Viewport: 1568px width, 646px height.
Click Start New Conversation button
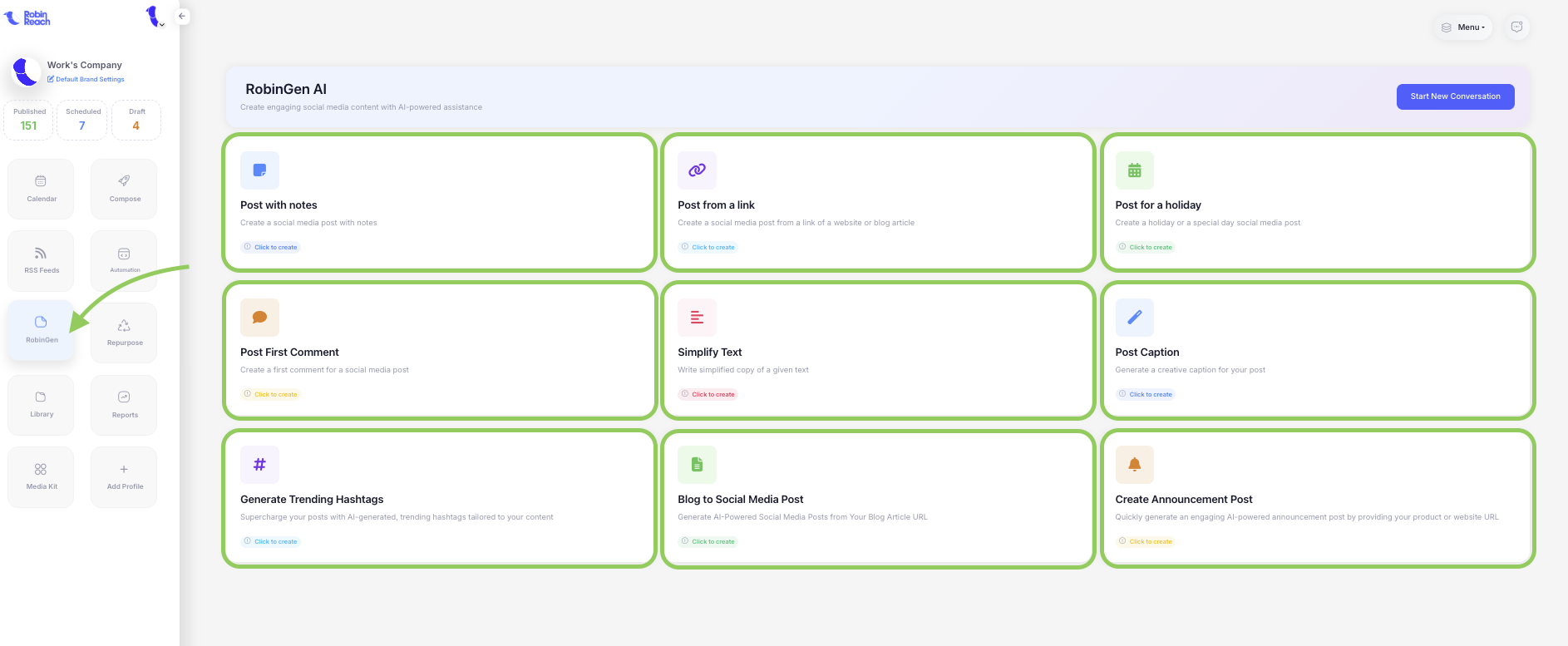pos(1455,96)
